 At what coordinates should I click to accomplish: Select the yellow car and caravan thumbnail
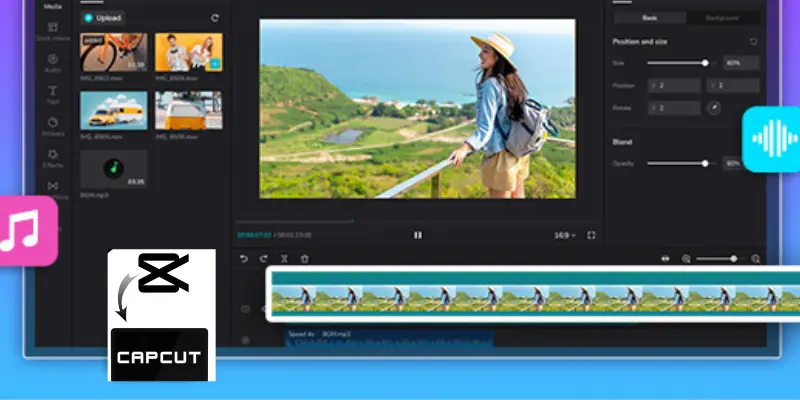pyautogui.click(x=114, y=111)
